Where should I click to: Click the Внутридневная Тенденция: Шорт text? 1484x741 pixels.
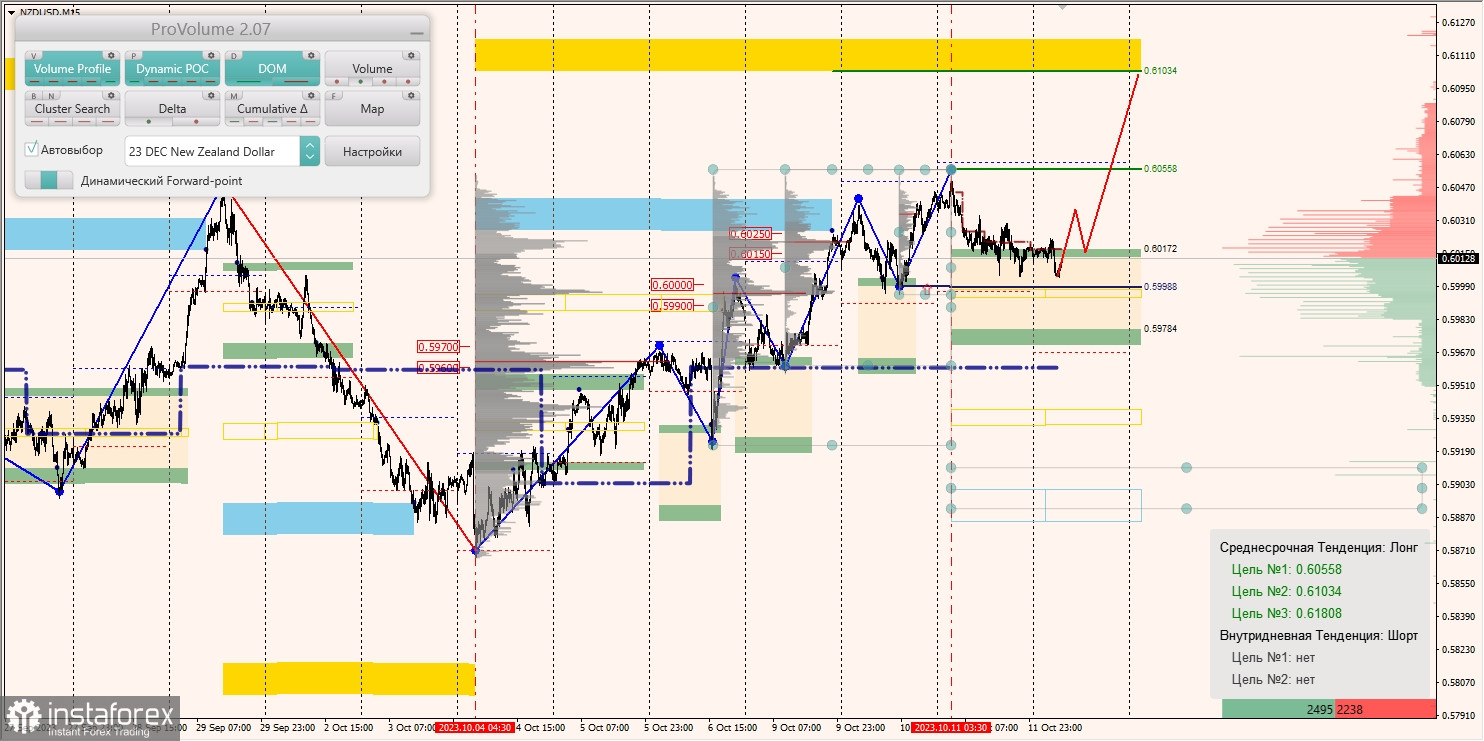(x=1318, y=636)
